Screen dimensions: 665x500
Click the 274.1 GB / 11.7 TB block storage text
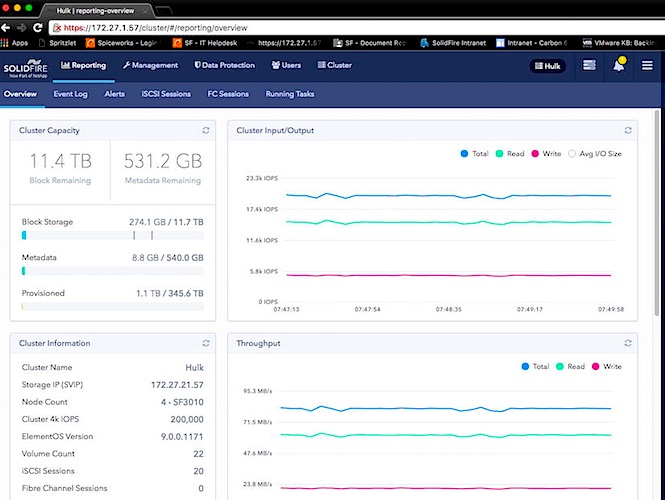[166, 222]
